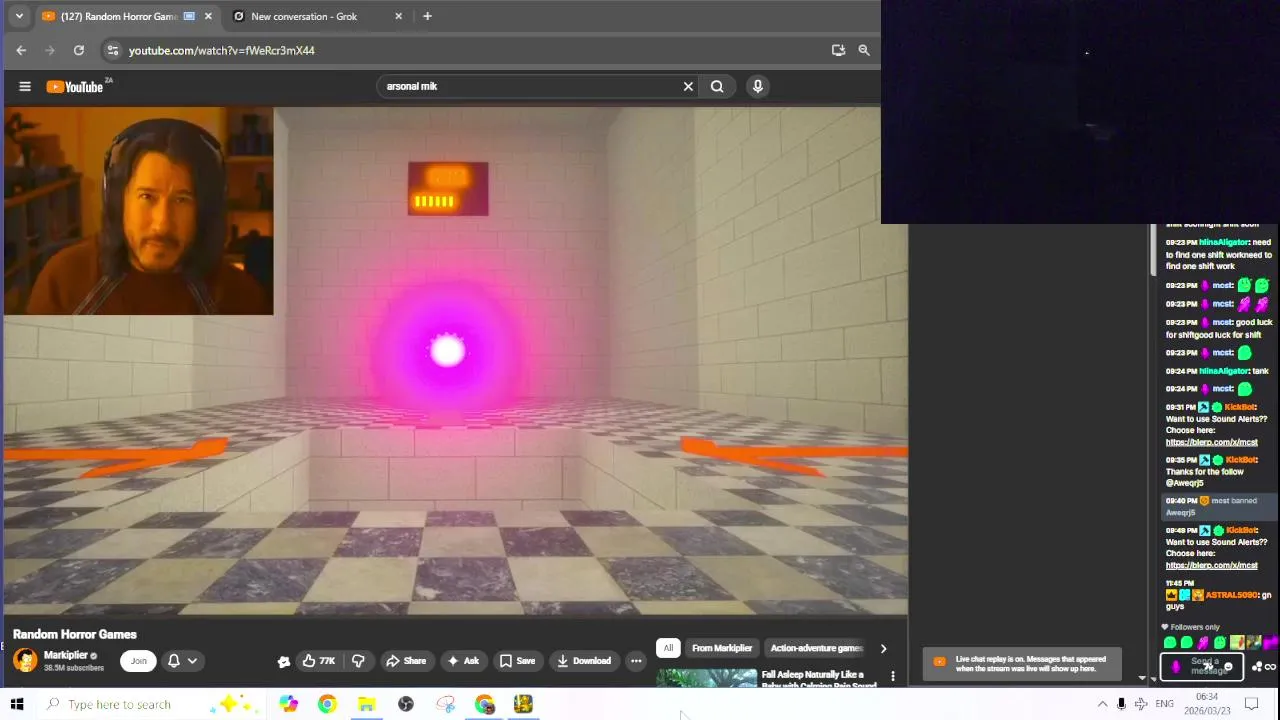The image size is (1280, 720).
Task: Click the install app icon in address bar
Action: [838, 50]
